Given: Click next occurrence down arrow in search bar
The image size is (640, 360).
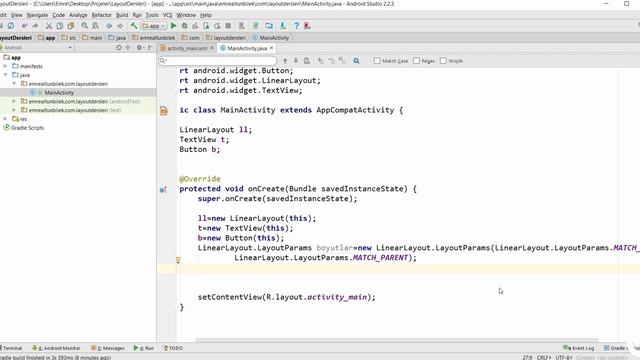Looking at the screenshot, I should tap(296, 61).
